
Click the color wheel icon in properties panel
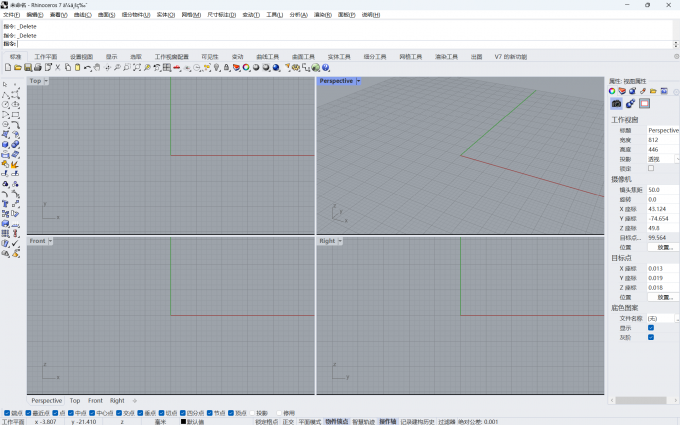pyautogui.click(x=612, y=91)
